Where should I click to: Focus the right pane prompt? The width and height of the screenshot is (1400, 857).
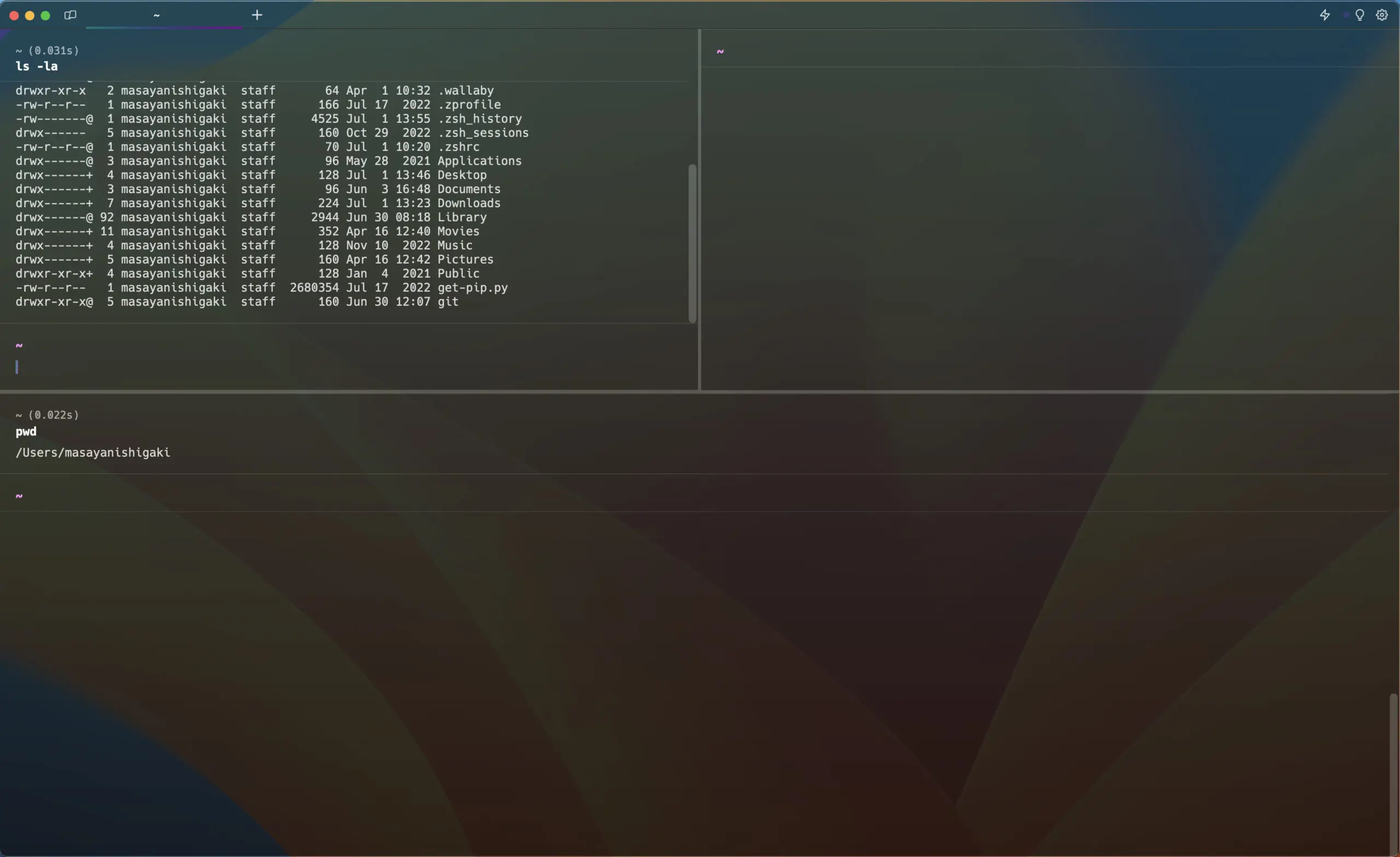point(720,51)
